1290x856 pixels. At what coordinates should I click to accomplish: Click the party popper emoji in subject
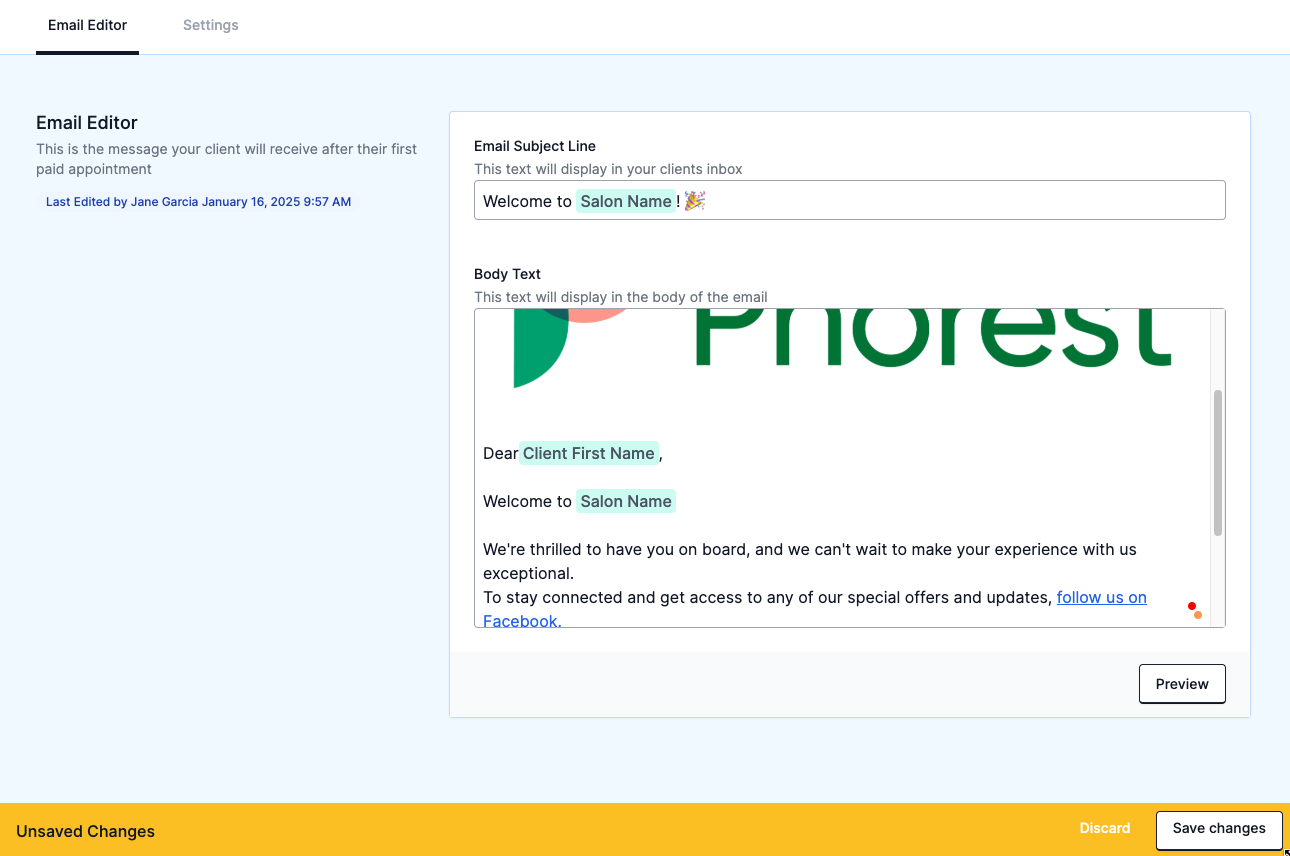[x=695, y=201]
